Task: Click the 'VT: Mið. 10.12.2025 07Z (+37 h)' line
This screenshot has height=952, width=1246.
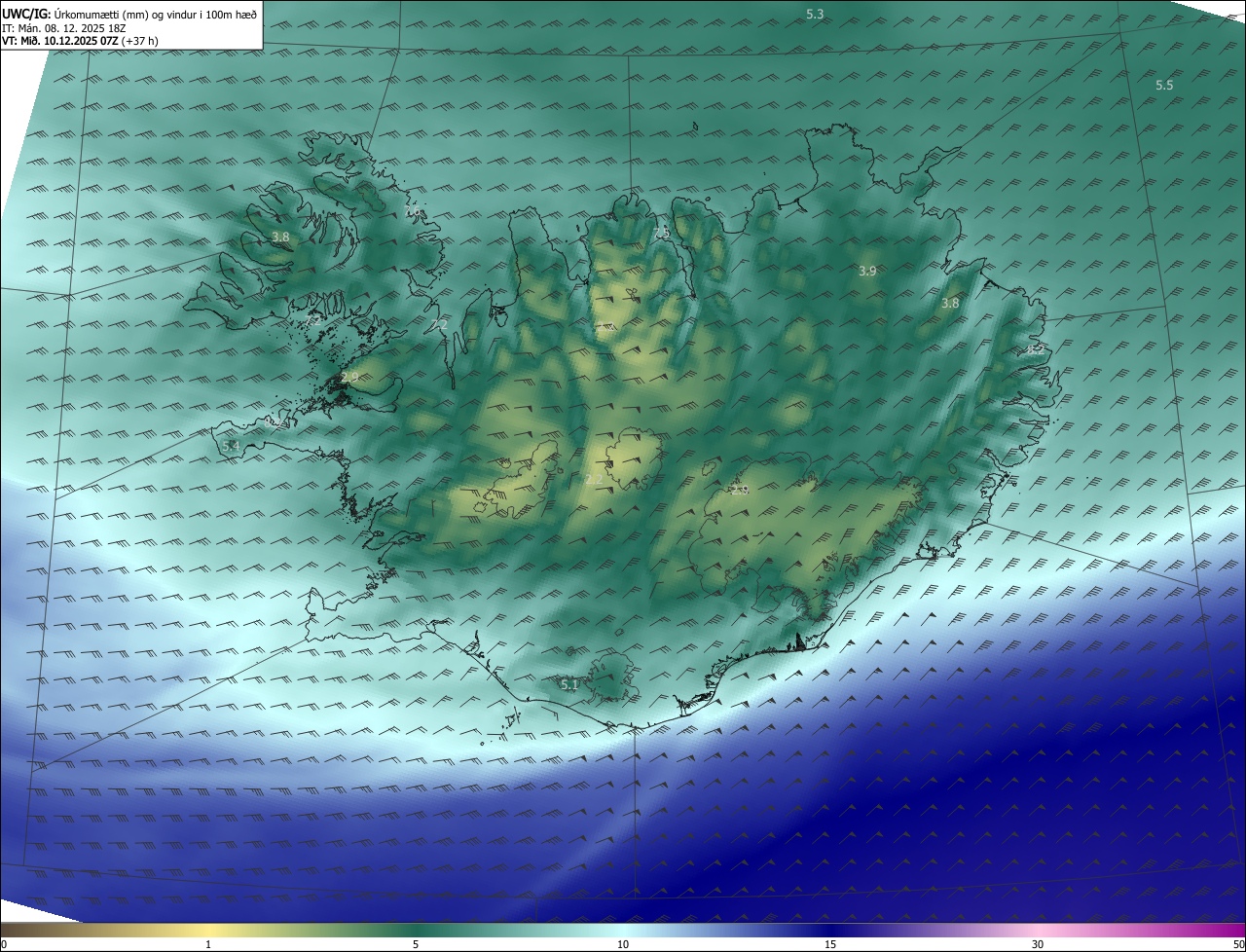Action: point(80,41)
